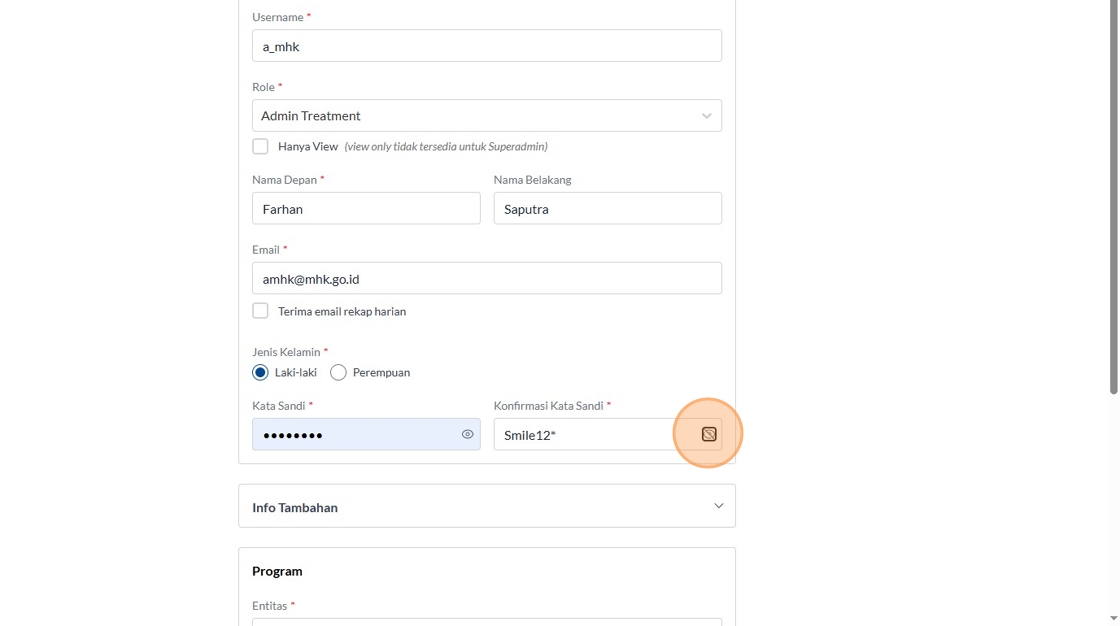Click the Info Tambahan header text
1120x626 pixels.
tap(295, 507)
